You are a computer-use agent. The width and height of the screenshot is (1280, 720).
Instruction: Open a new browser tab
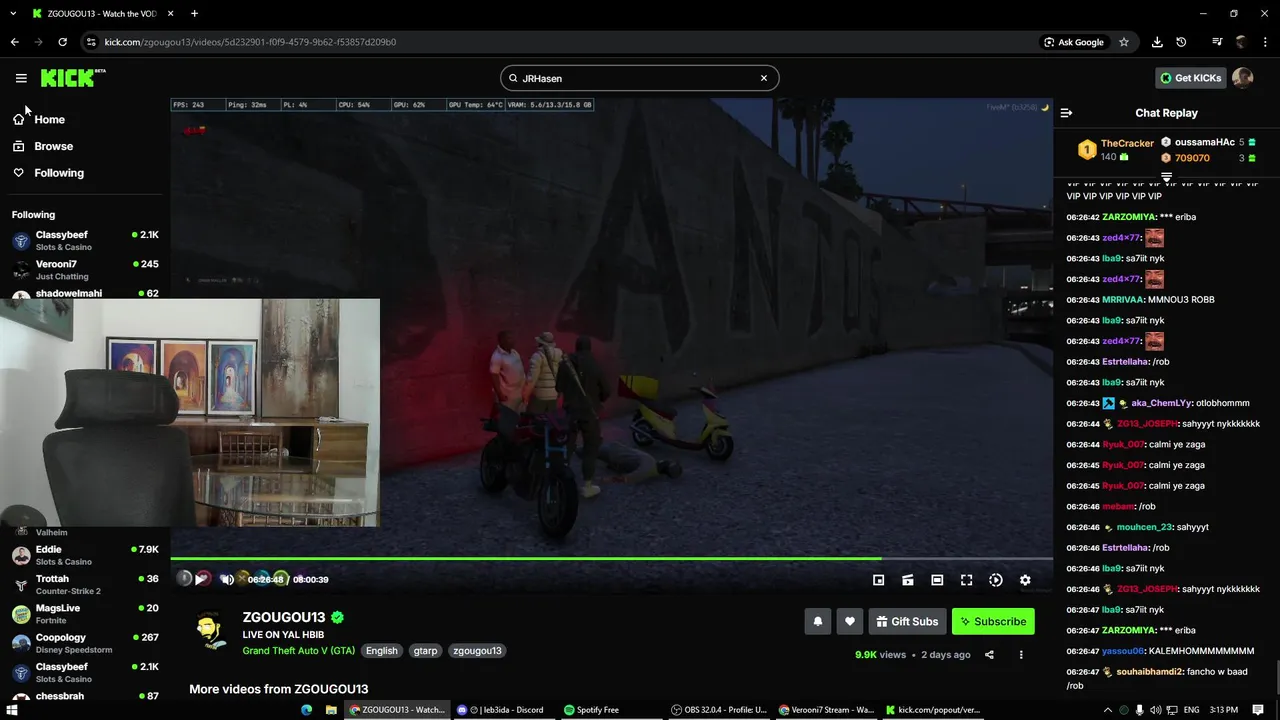[x=194, y=14]
